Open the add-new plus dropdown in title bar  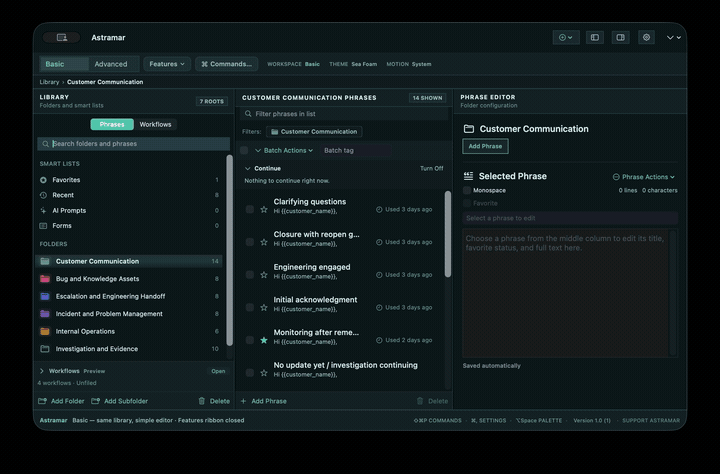click(566, 38)
